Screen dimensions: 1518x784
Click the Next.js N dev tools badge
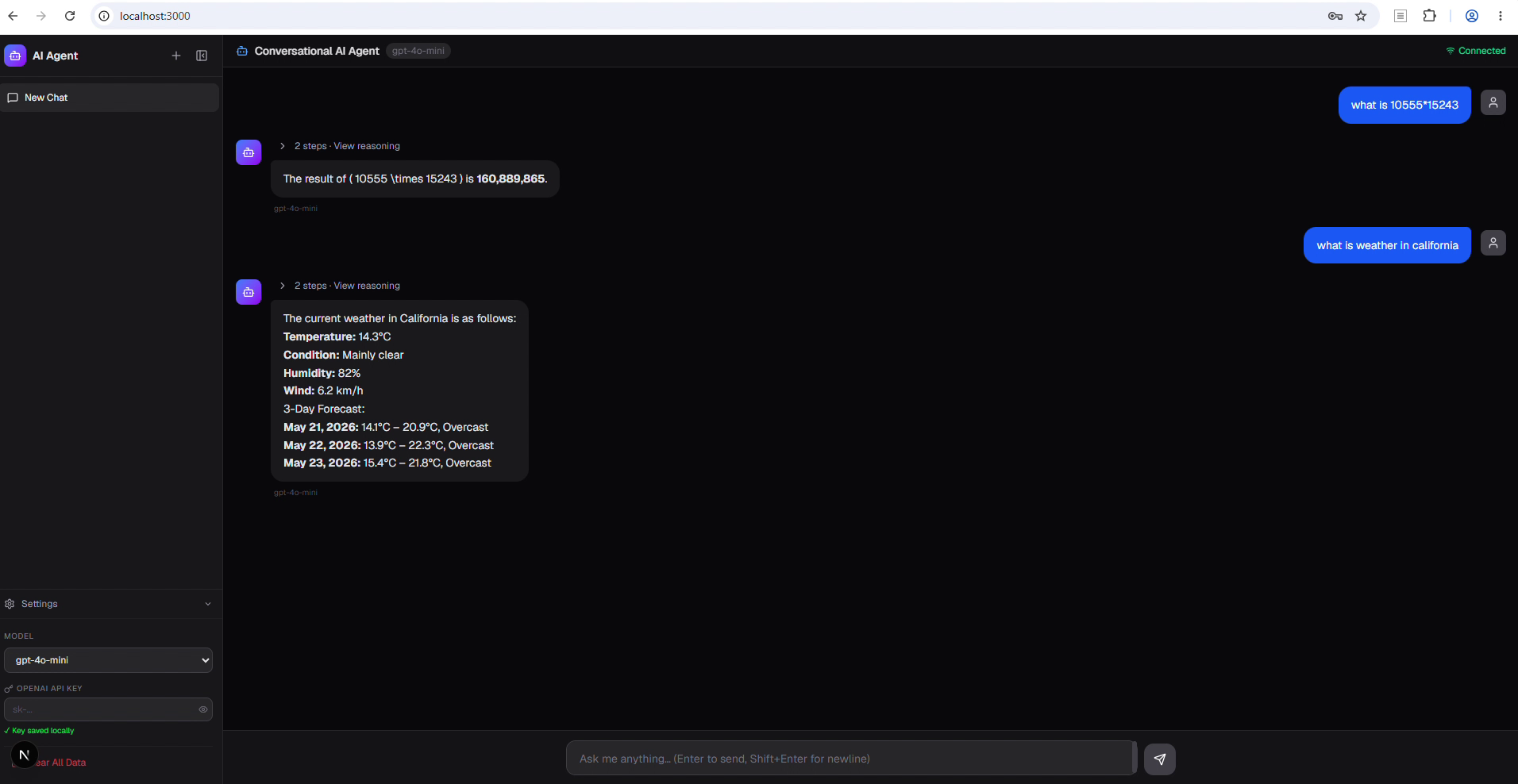click(24, 755)
